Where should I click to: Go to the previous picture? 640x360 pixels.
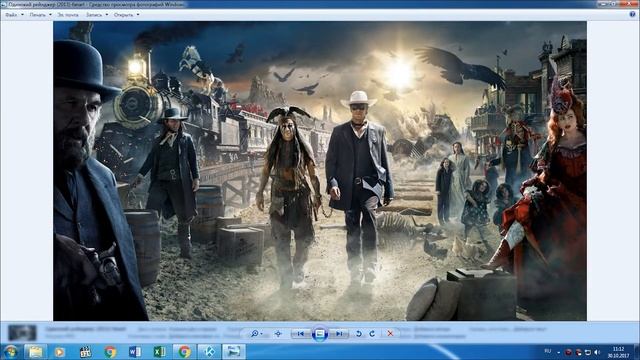300,333
